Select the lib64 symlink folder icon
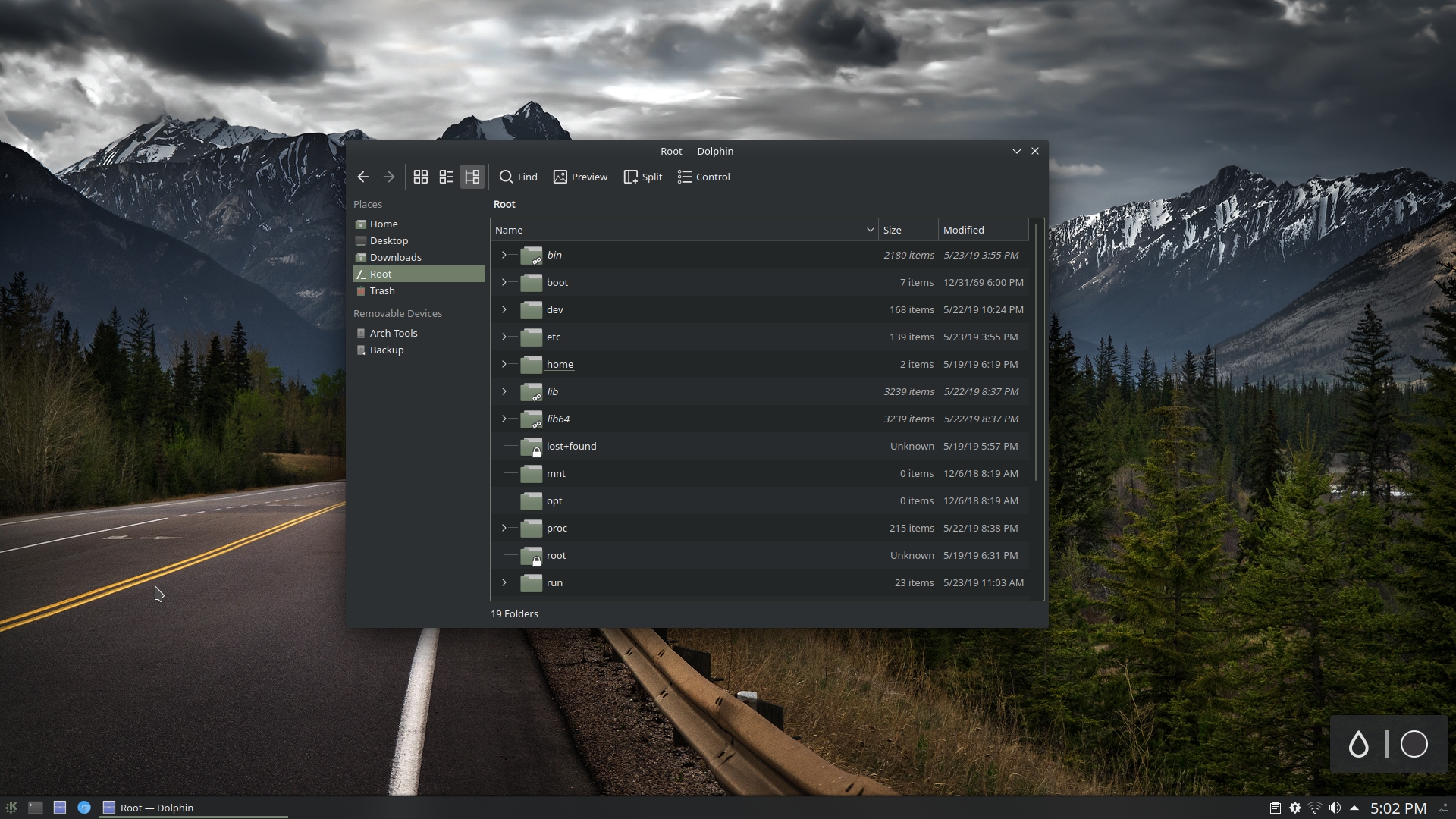The height and width of the screenshot is (819, 1456). pos(532,419)
